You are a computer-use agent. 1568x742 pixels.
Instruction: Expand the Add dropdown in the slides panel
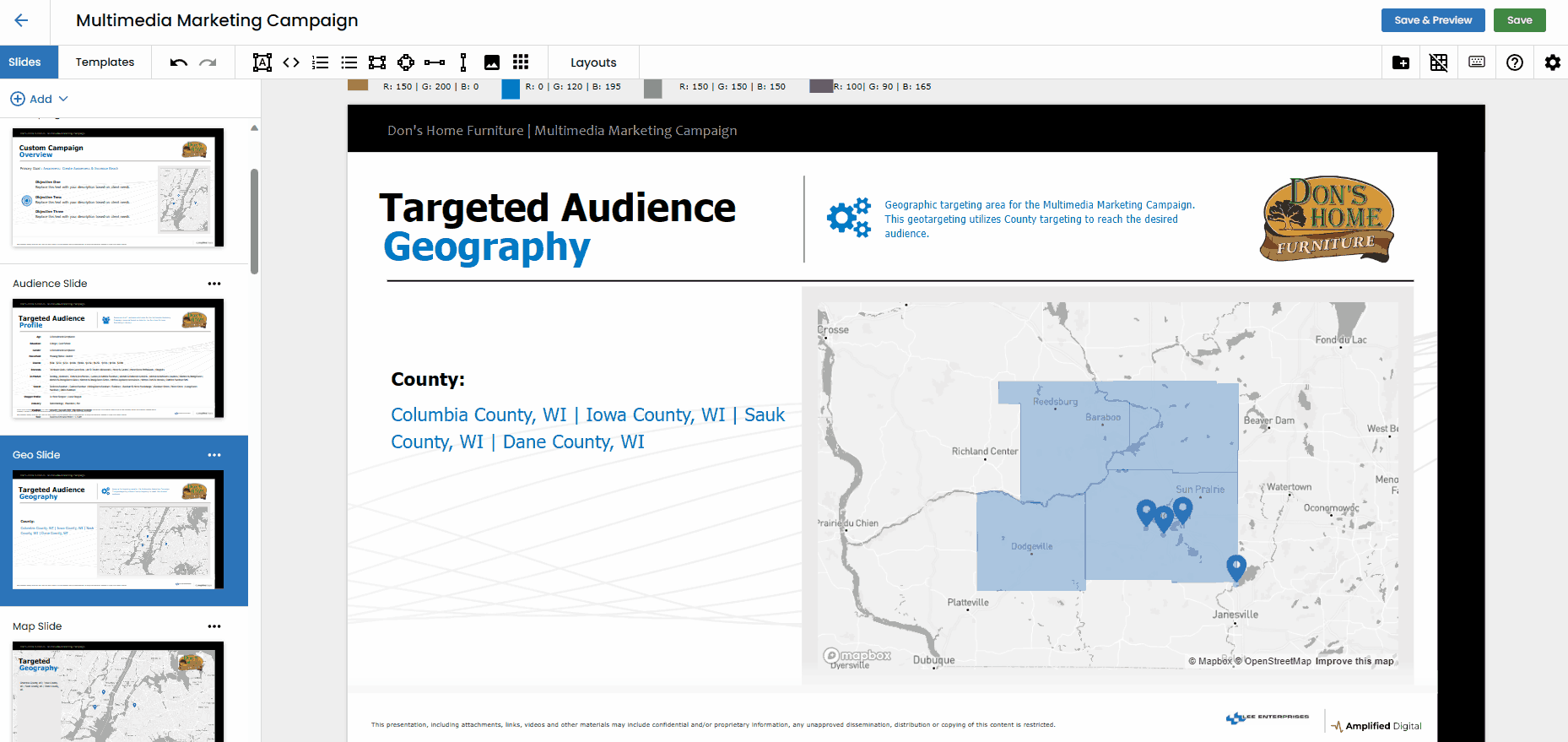40,99
